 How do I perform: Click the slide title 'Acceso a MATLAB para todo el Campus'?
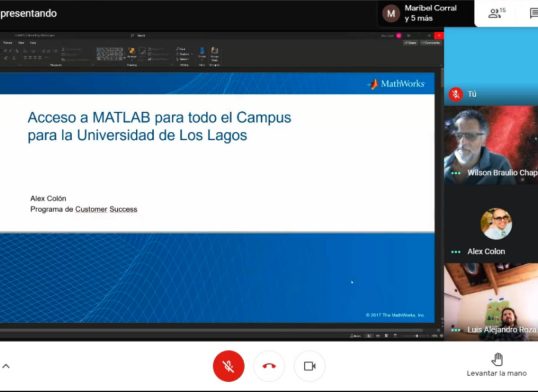tap(159, 117)
